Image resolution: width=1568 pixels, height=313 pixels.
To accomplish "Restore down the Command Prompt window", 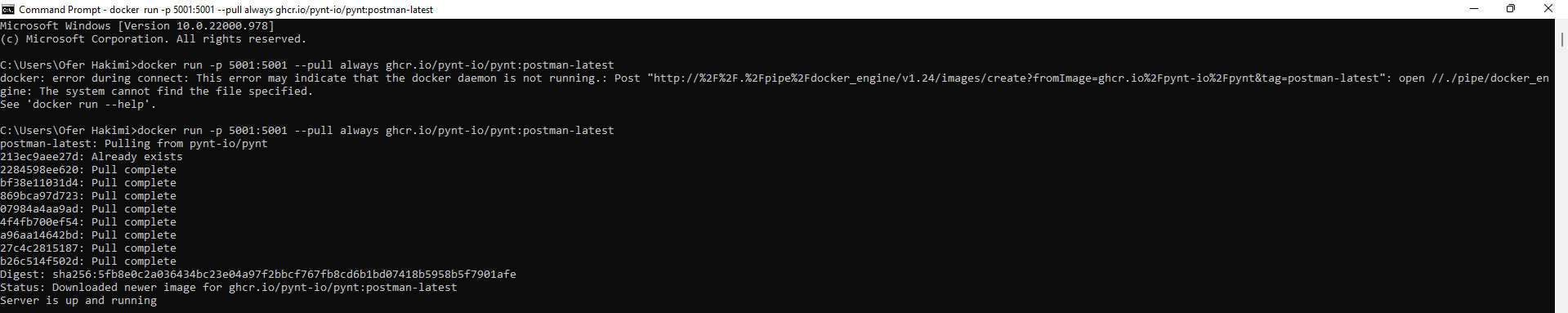I will click(x=1511, y=9).
